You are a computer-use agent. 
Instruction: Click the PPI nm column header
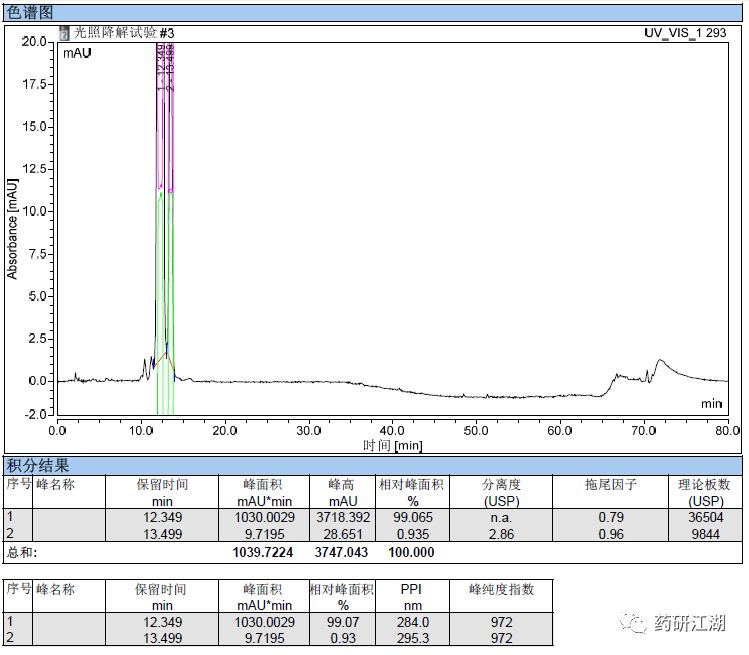pos(412,597)
